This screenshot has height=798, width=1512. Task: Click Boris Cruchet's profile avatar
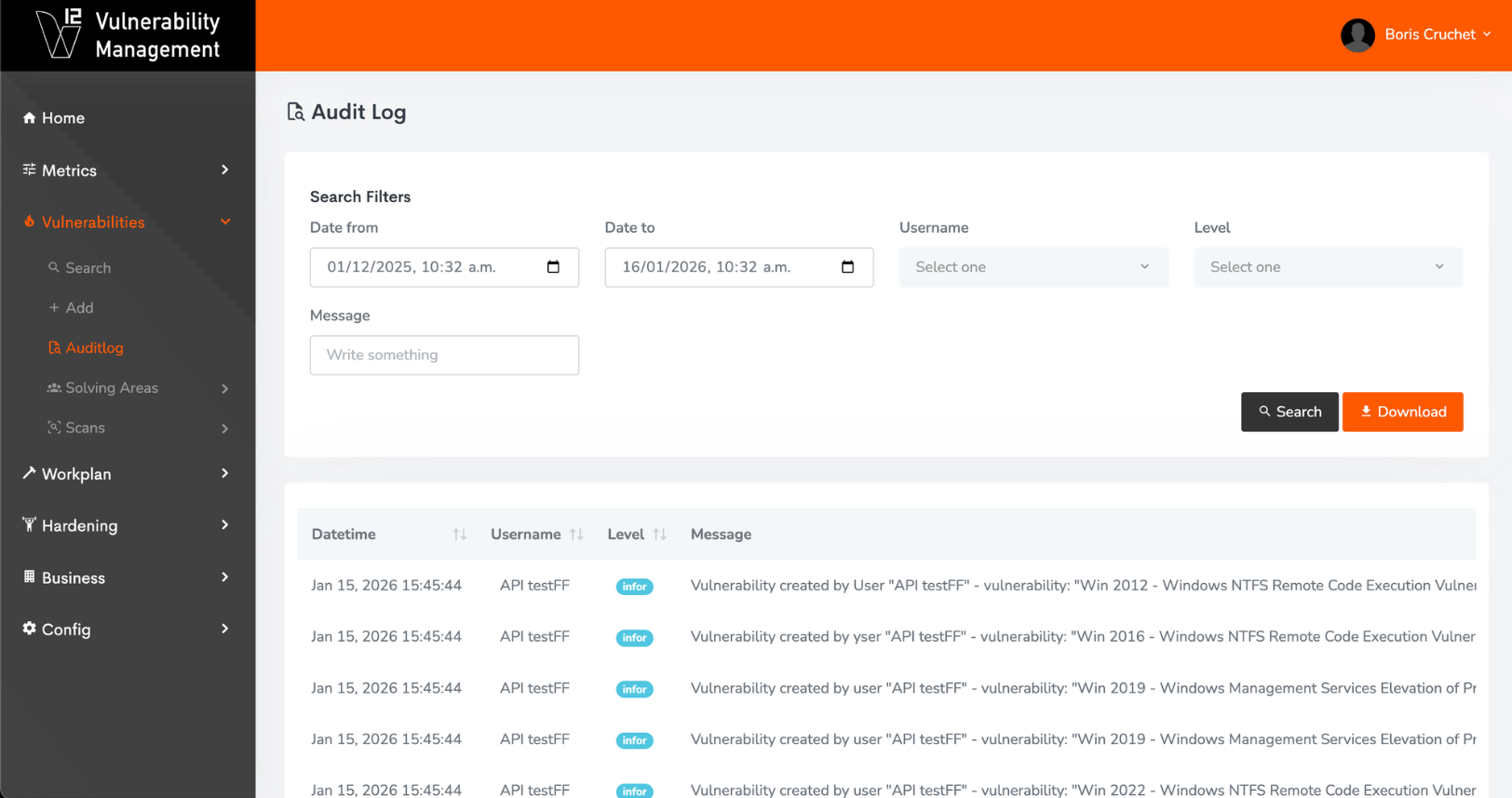1357,35
